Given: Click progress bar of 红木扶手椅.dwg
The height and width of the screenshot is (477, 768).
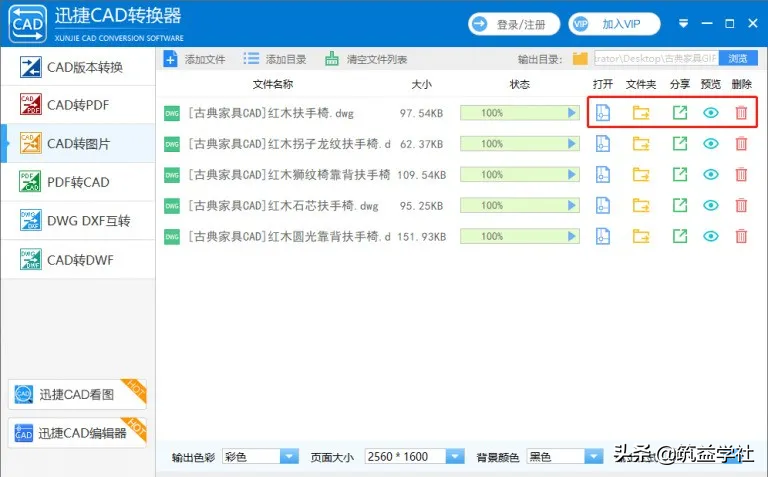Looking at the screenshot, I should 520,113.
